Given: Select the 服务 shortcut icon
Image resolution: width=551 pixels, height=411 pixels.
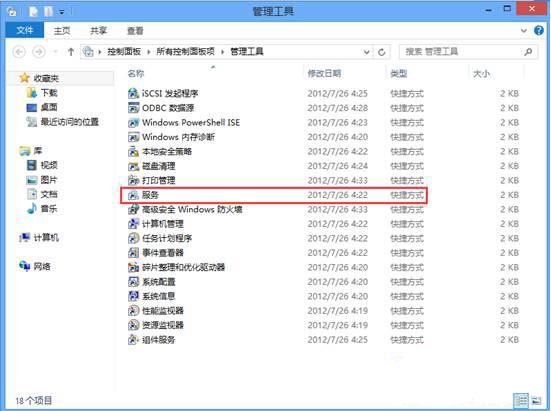Looking at the screenshot, I should [x=134, y=195].
